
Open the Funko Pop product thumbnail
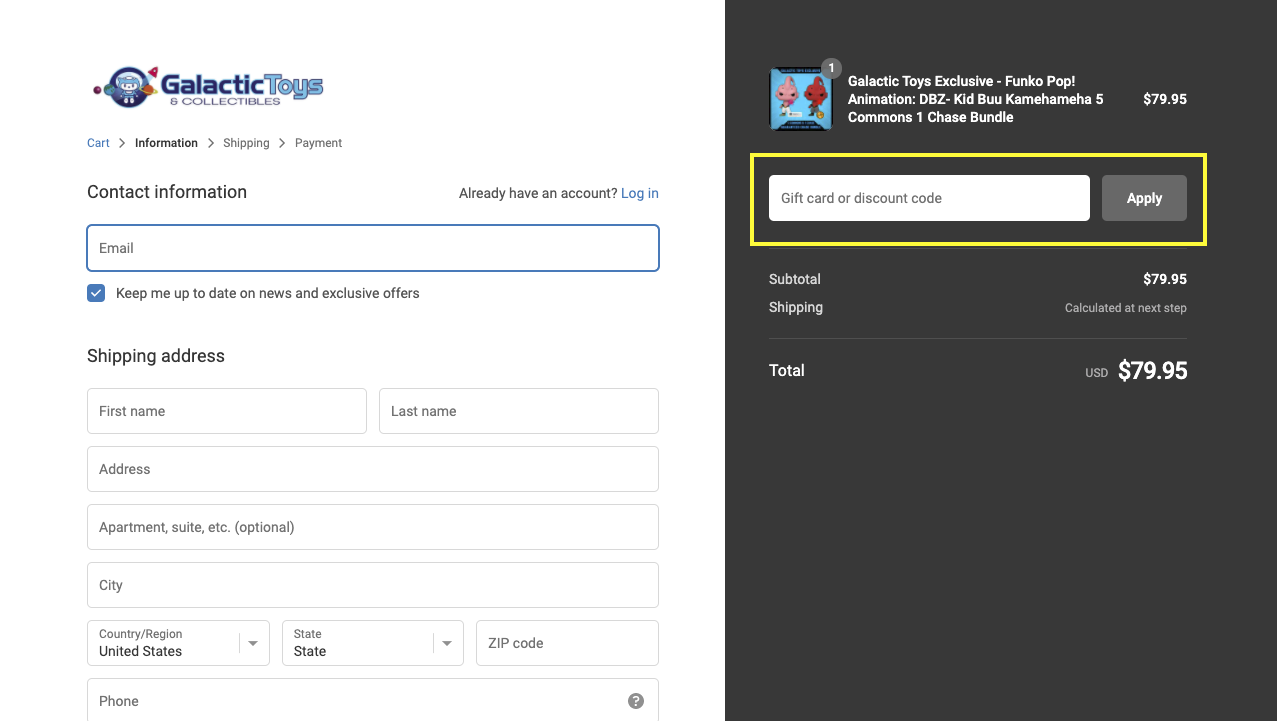point(800,99)
